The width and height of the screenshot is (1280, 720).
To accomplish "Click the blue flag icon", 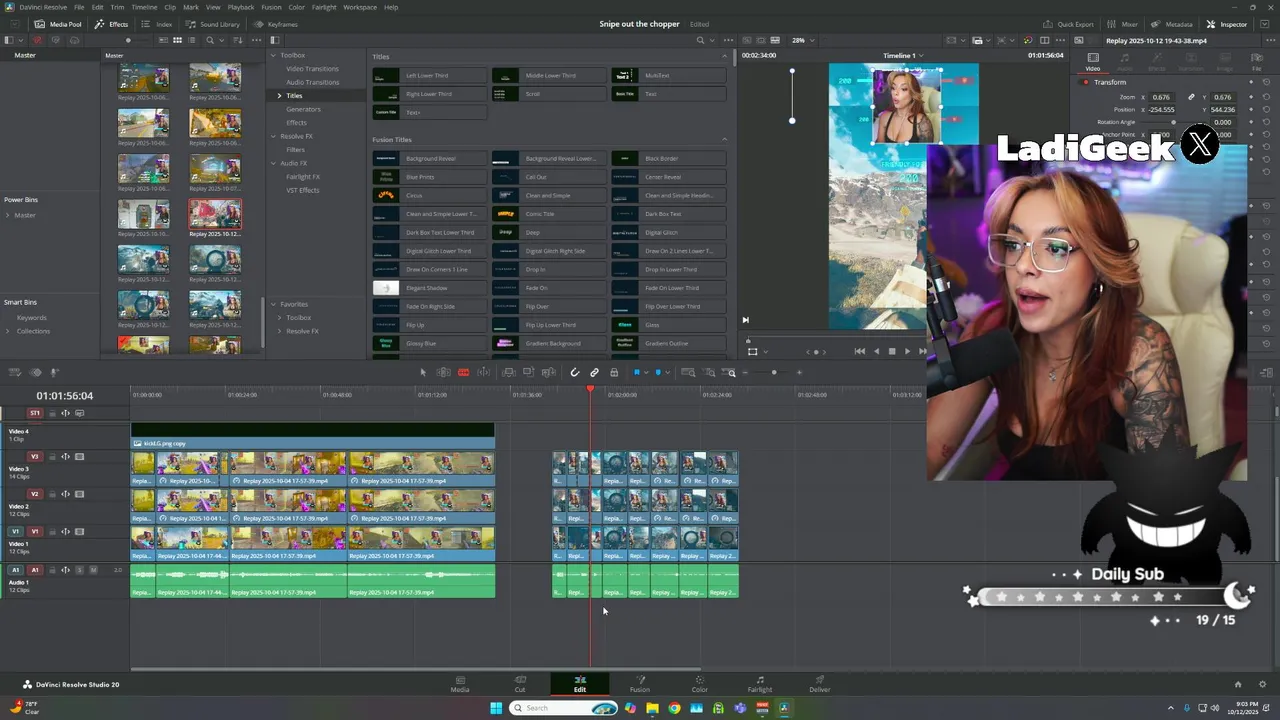I will [x=636, y=372].
